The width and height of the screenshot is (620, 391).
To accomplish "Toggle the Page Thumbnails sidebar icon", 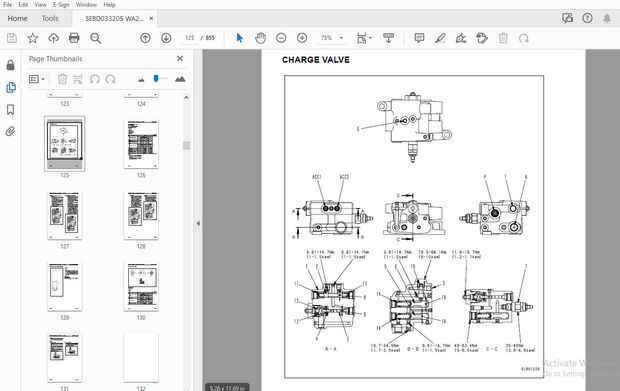I will (x=11, y=87).
